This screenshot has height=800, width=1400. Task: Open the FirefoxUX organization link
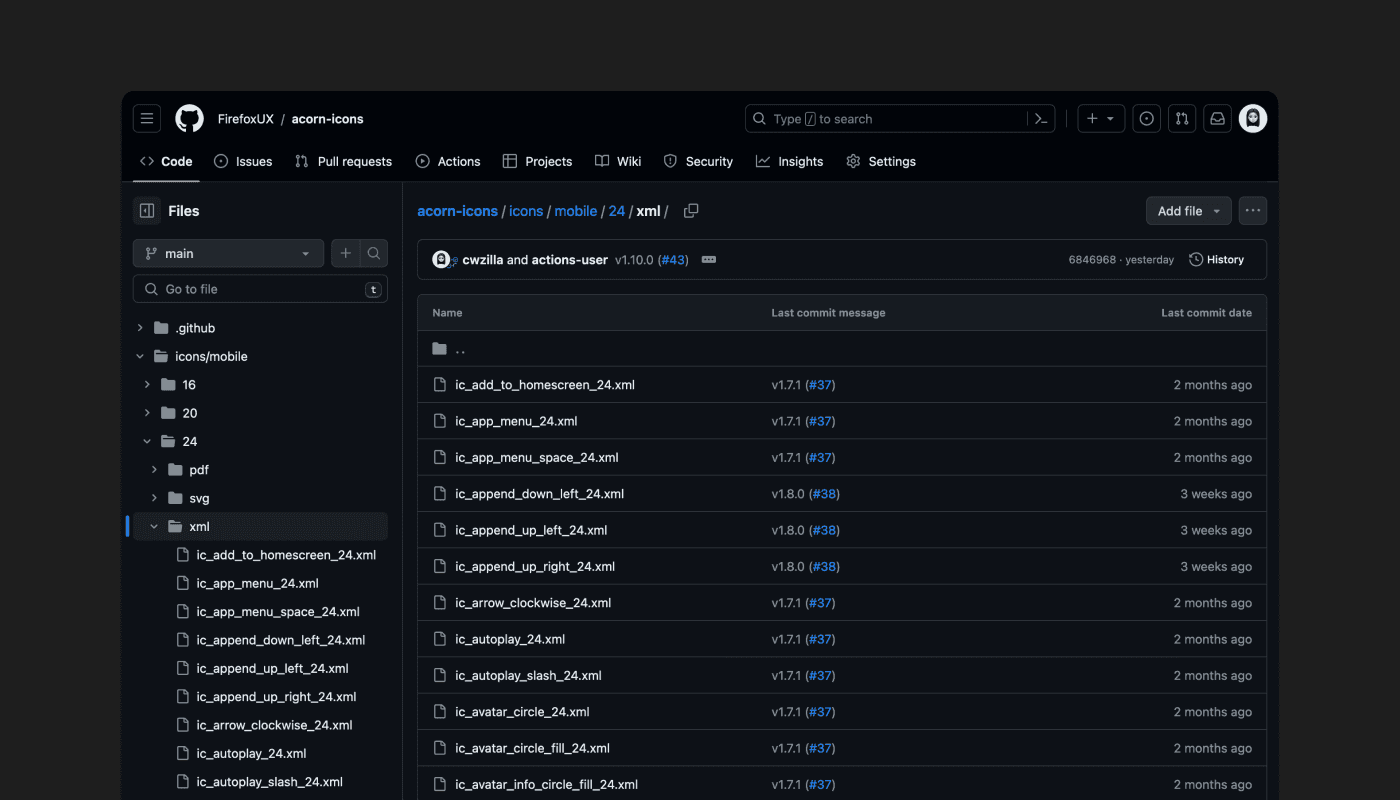click(246, 119)
